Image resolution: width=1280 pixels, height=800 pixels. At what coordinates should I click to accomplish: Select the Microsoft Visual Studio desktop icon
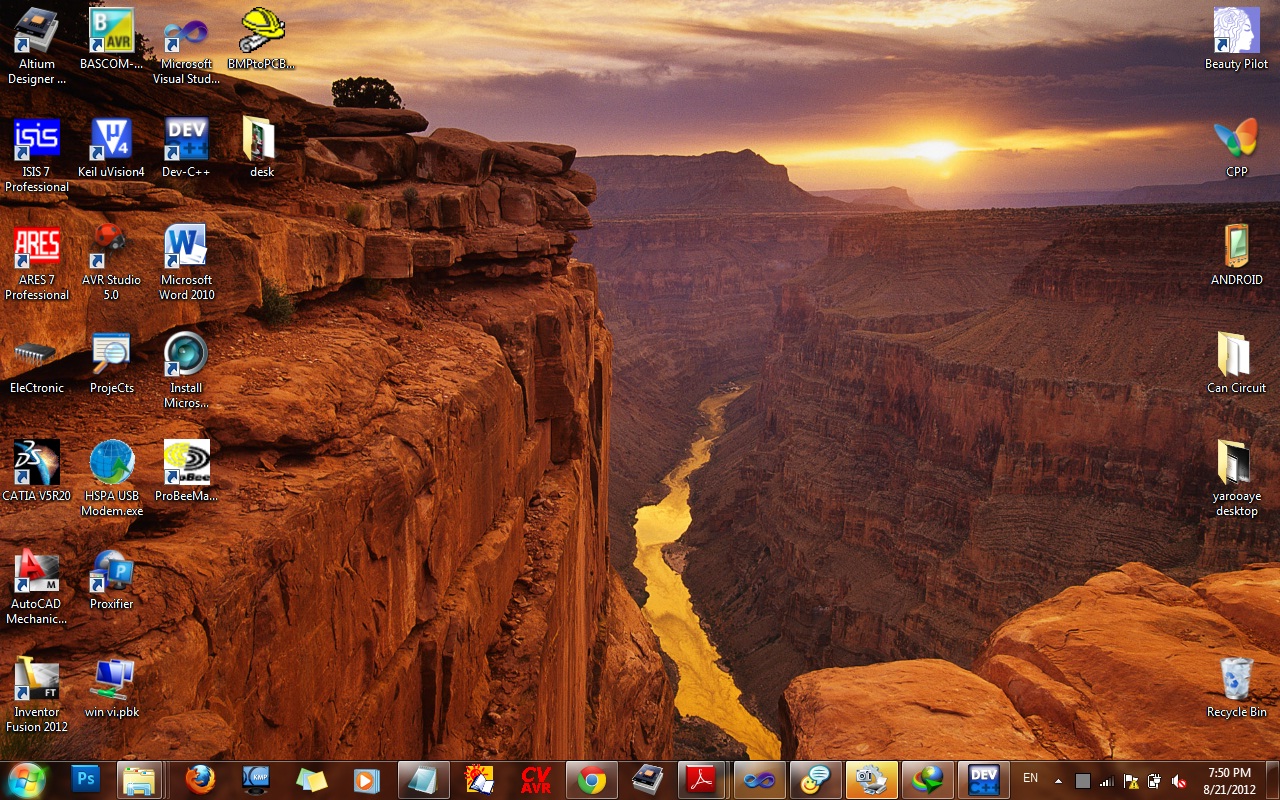[186, 46]
